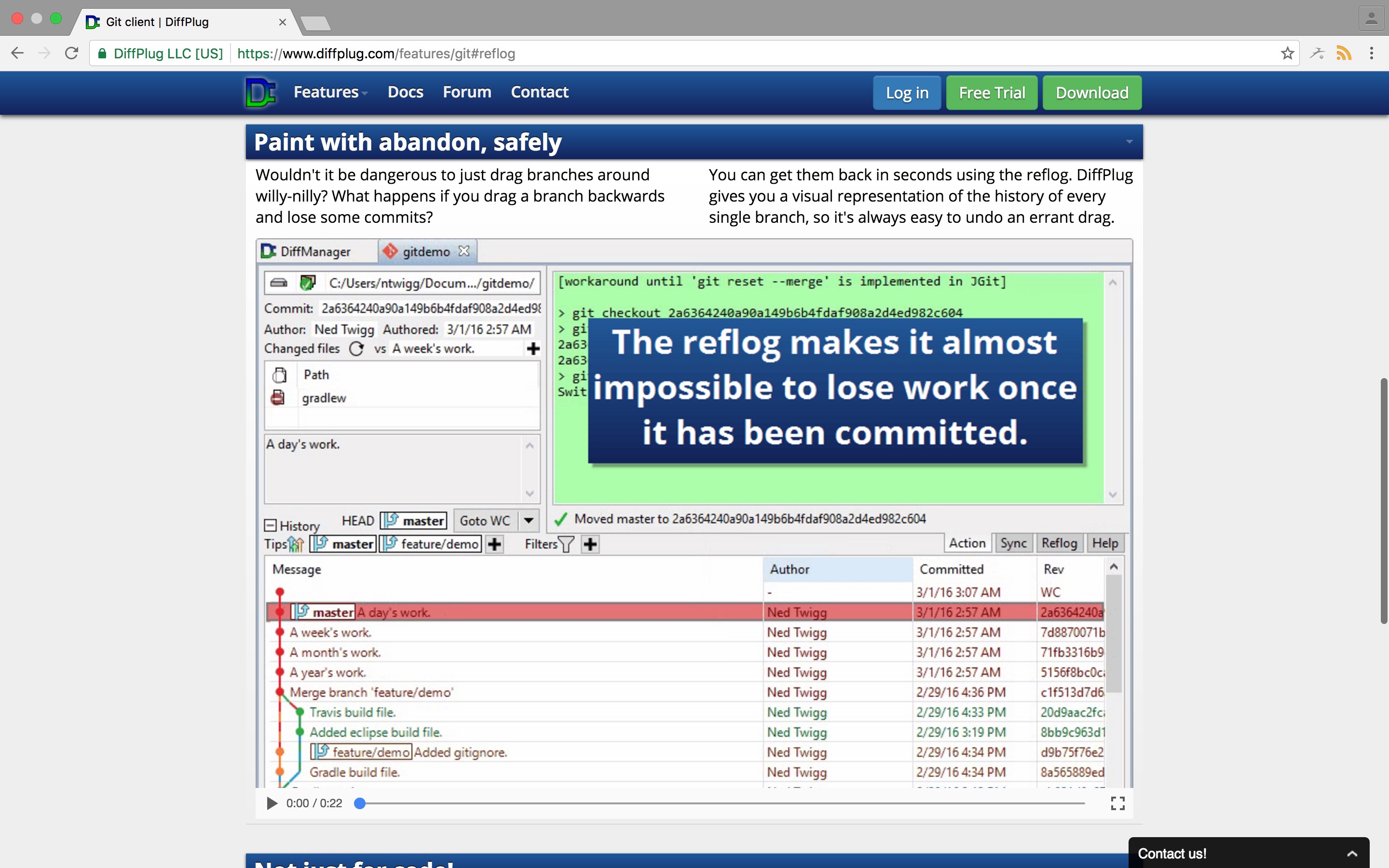Image resolution: width=1389 pixels, height=868 pixels.
Task: Select the Action tab
Action: 967,543
